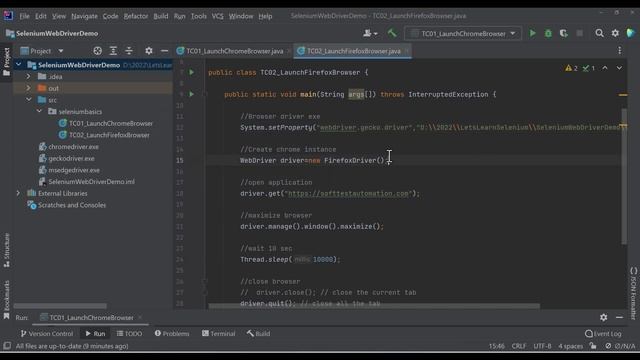Select TC01_LaunchChromeBrowser tab in Run panel
Viewport: 640px width, 360px height.
(91, 317)
